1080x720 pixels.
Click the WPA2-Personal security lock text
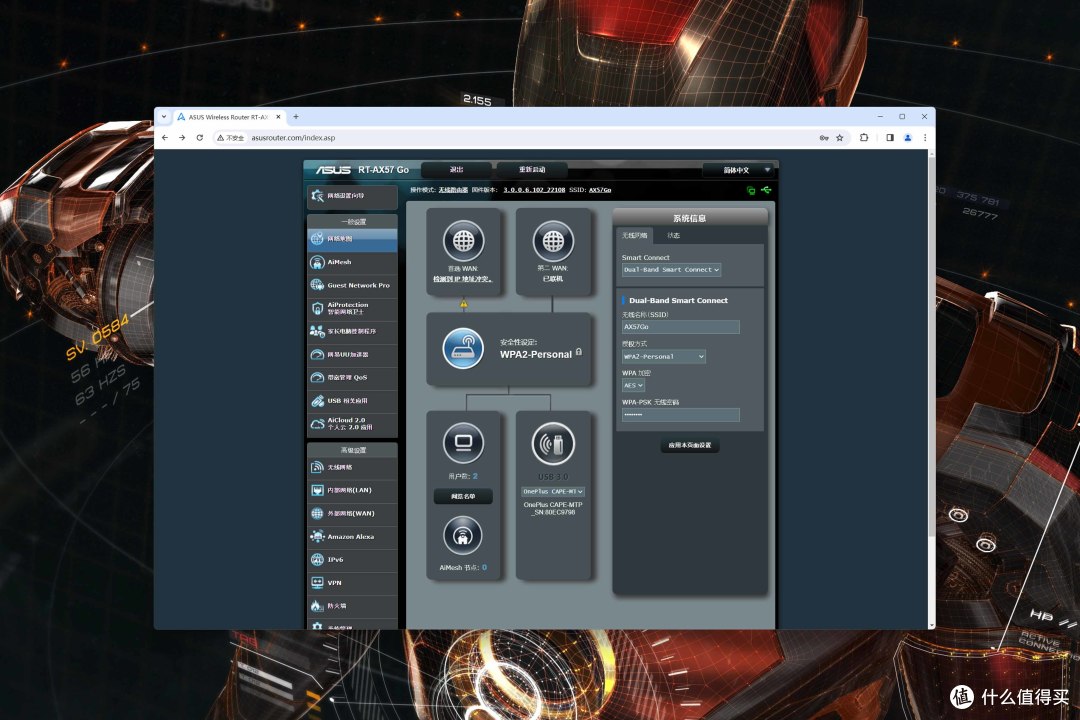point(536,354)
